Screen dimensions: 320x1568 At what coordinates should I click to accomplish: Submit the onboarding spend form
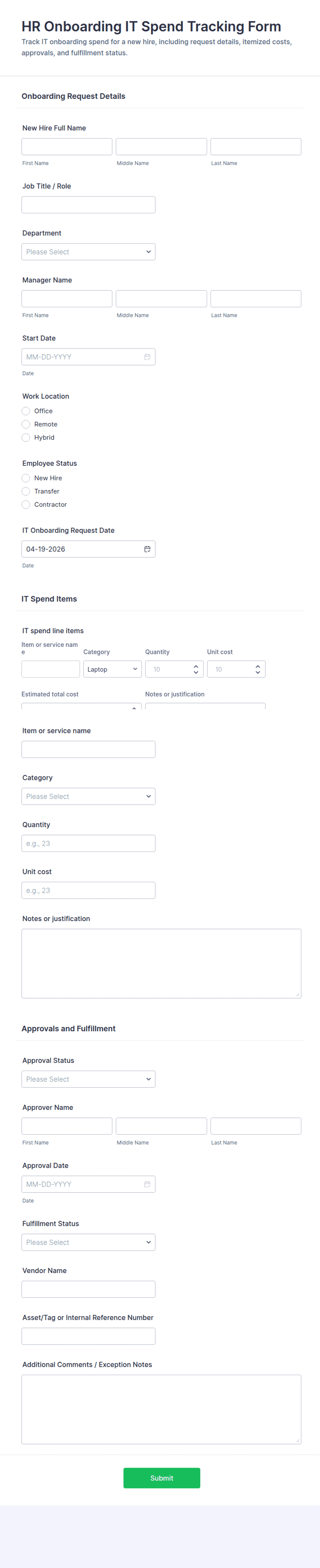coord(162,1478)
